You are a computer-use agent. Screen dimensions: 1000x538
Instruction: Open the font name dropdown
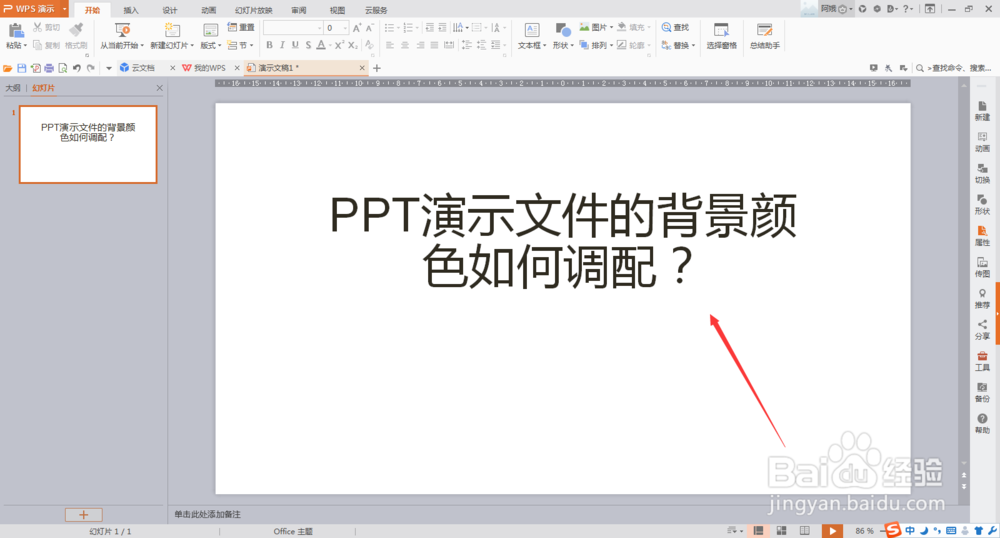(320, 28)
